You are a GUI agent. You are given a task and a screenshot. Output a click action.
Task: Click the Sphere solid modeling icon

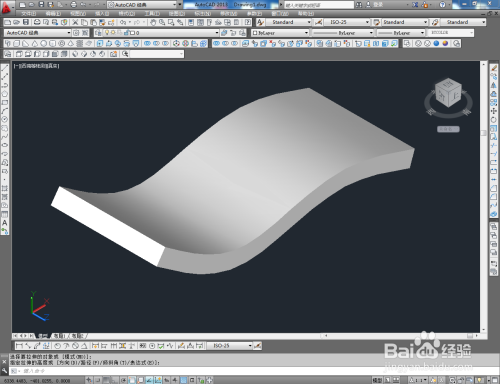[x=44, y=44]
